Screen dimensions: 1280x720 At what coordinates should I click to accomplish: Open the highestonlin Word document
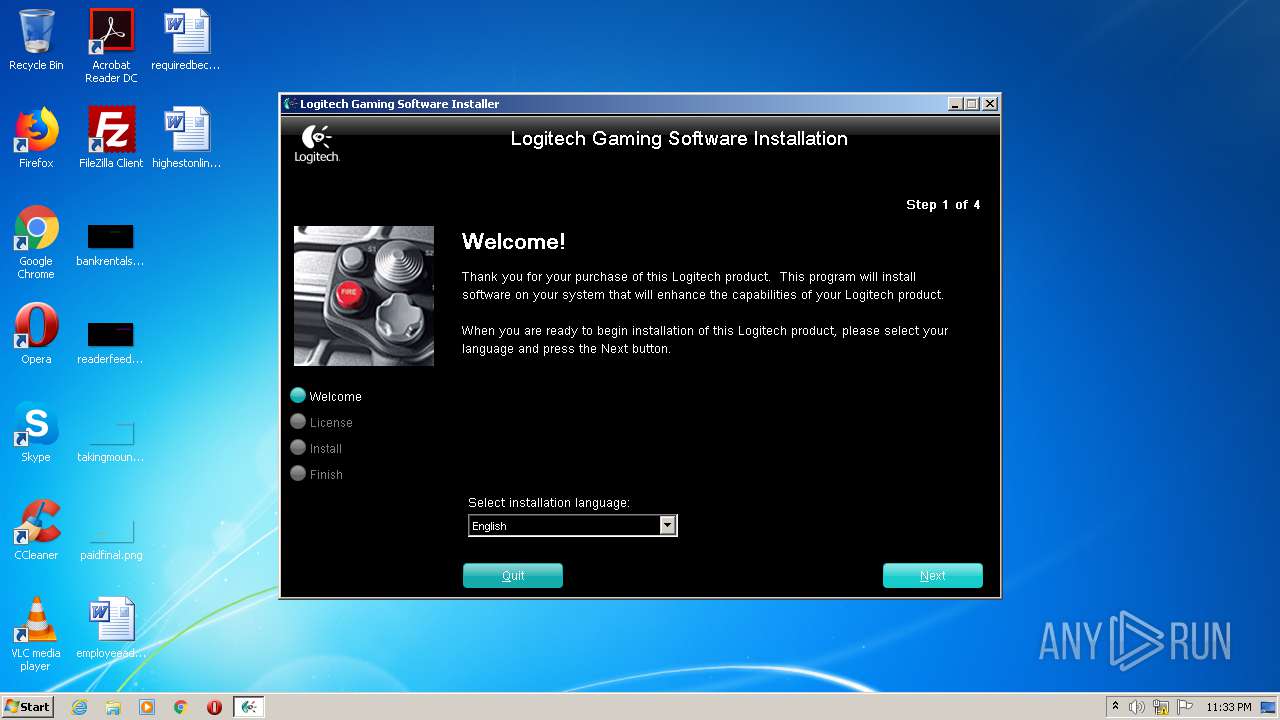tap(186, 138)
